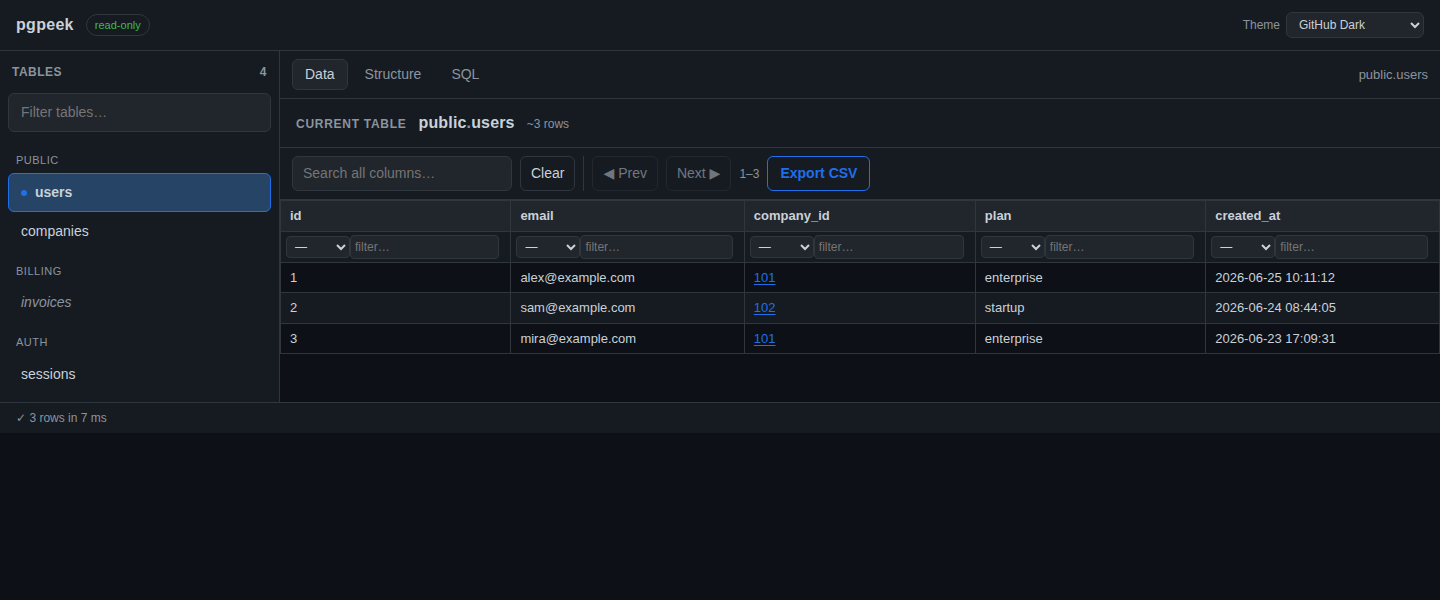This screenshot has width=1440, height=600.
Task: Switch to the Structure tab
Action: 393,74
